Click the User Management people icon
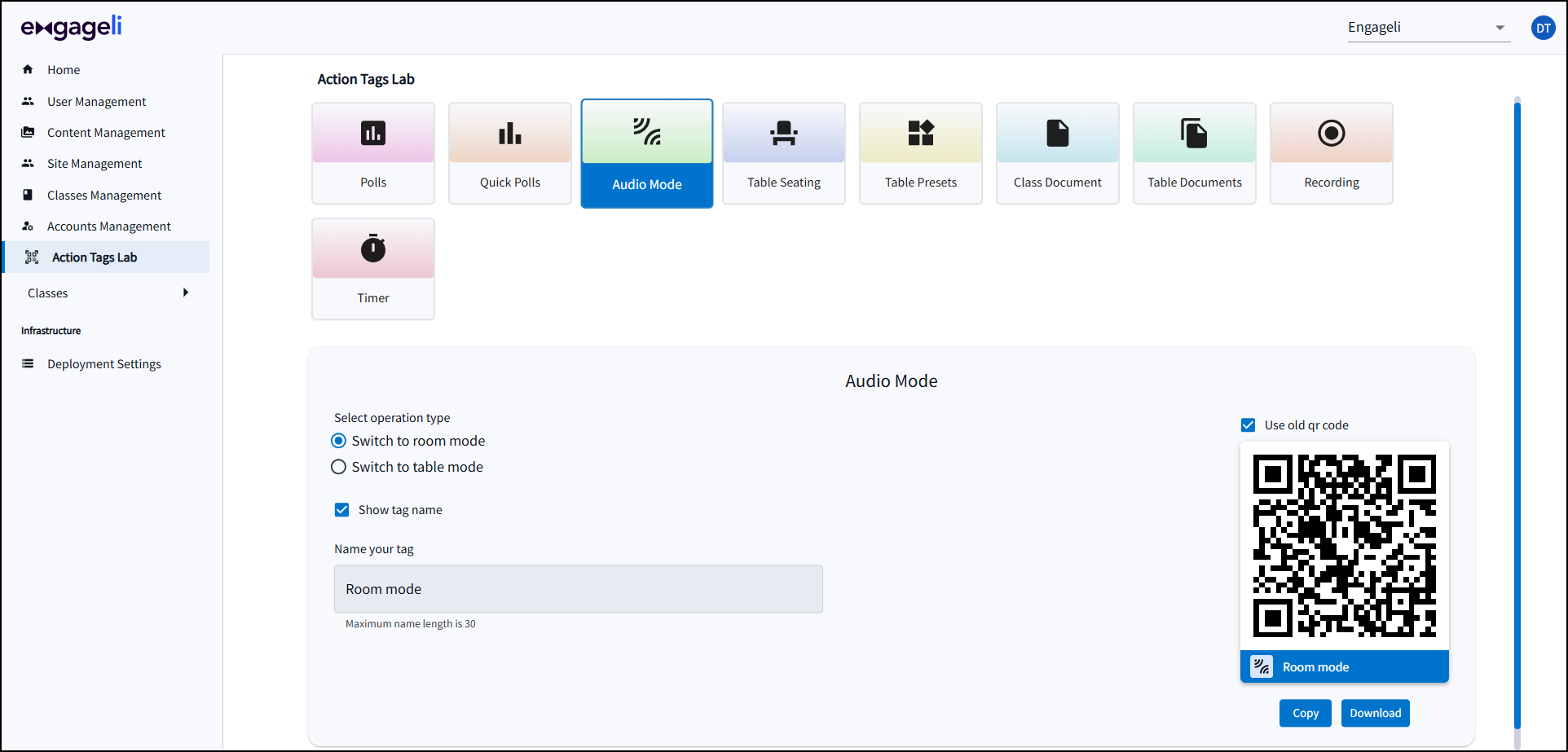The image size is (1568, 752). click(28, 101)
